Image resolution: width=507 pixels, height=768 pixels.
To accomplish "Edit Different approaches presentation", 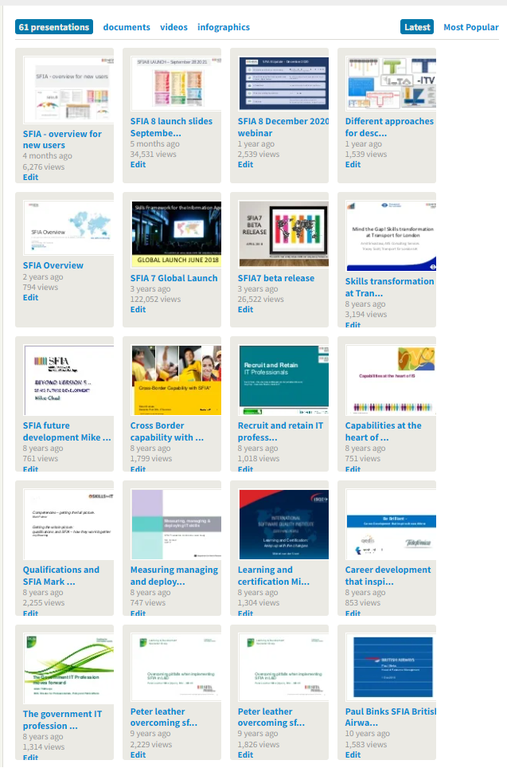I will (353, 164).
